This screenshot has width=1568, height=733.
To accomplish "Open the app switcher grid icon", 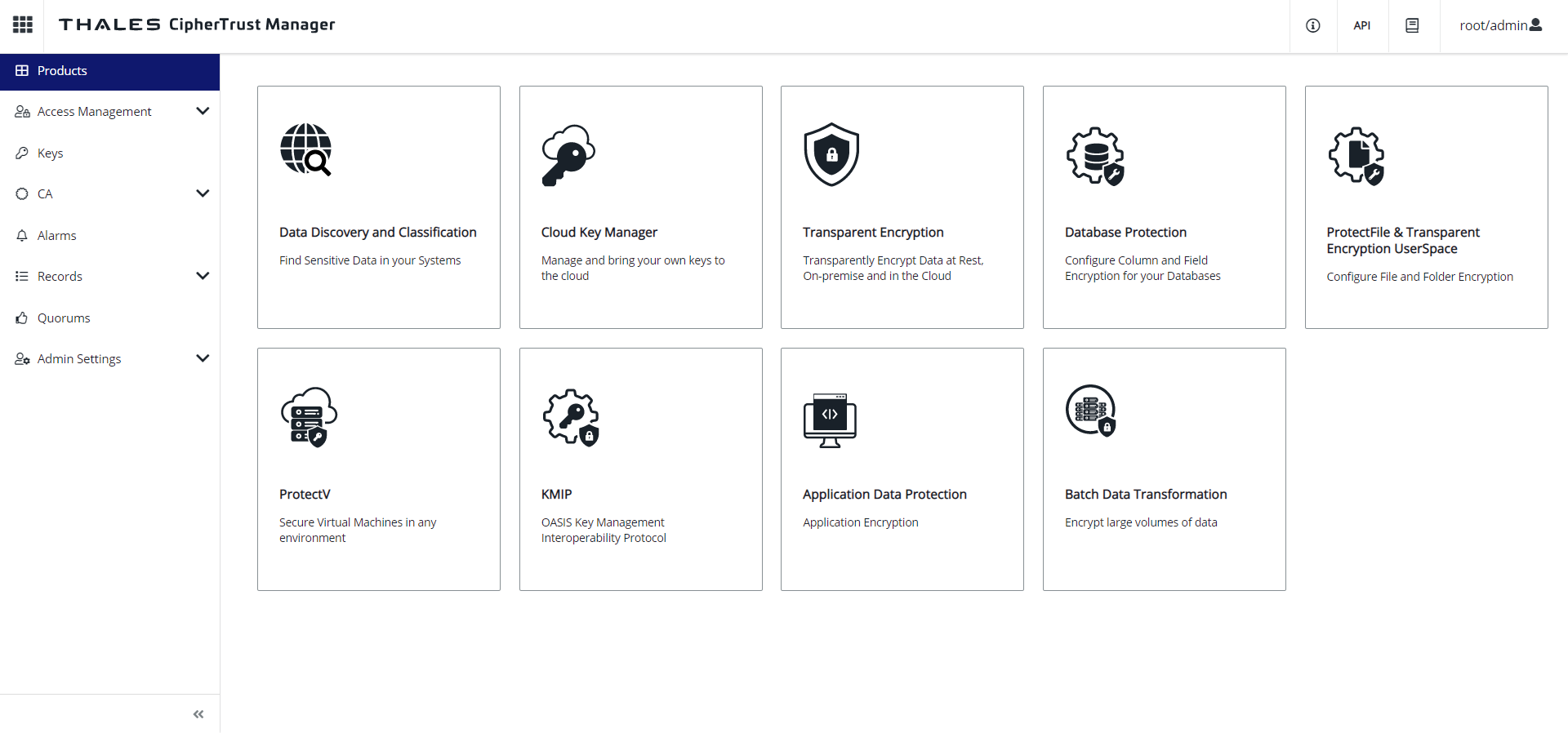I will point(23,24).
